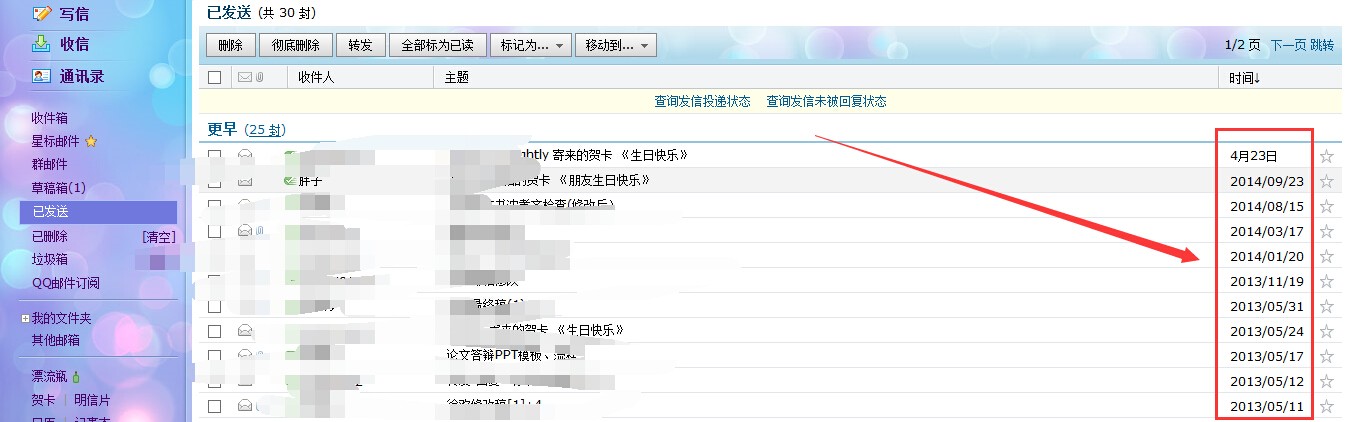Click the 查询发信未被回复状态 link

[x=826, y=101]
